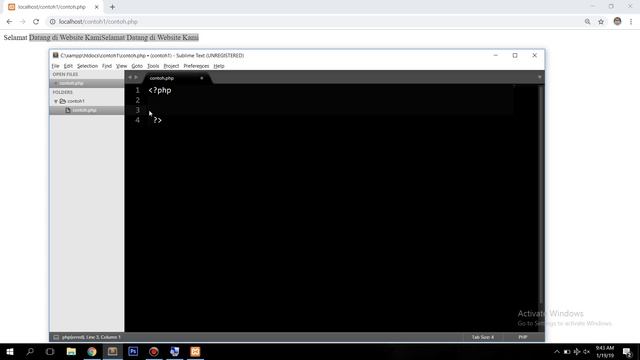Image resolution: width=640 pixels, height=360 pixels.
Task: Open Windows search from taskbar
Action: pos(30,351)
